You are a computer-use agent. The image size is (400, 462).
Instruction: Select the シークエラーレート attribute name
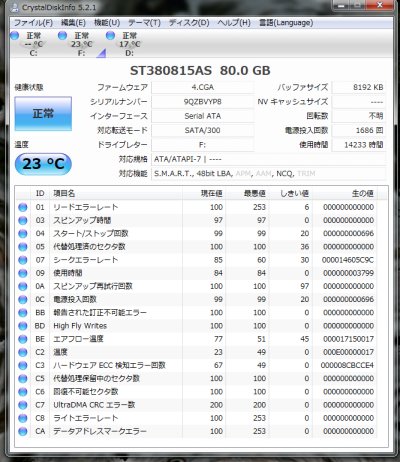(x=86, y=260)
